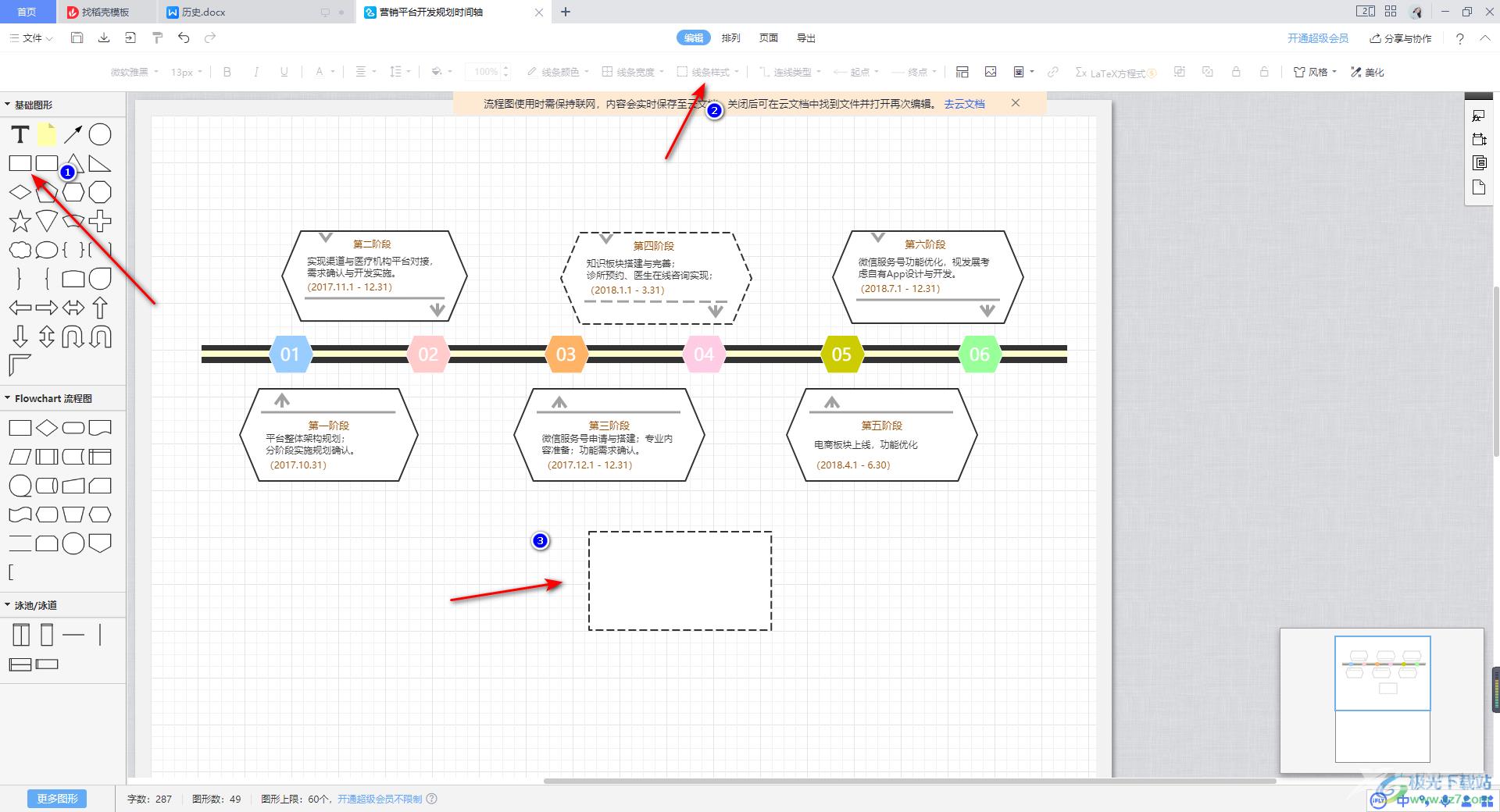Click 去云文档 link in notification banner
The width and height of the screenshot is (1500, 812).
tap(964, 104)
